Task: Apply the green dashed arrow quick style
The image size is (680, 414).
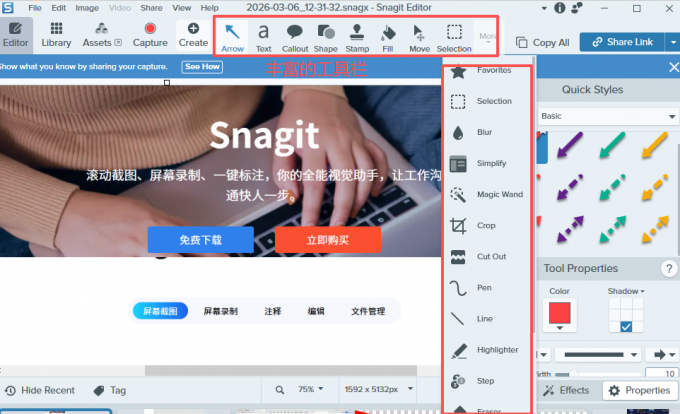Action: [612, 187]
